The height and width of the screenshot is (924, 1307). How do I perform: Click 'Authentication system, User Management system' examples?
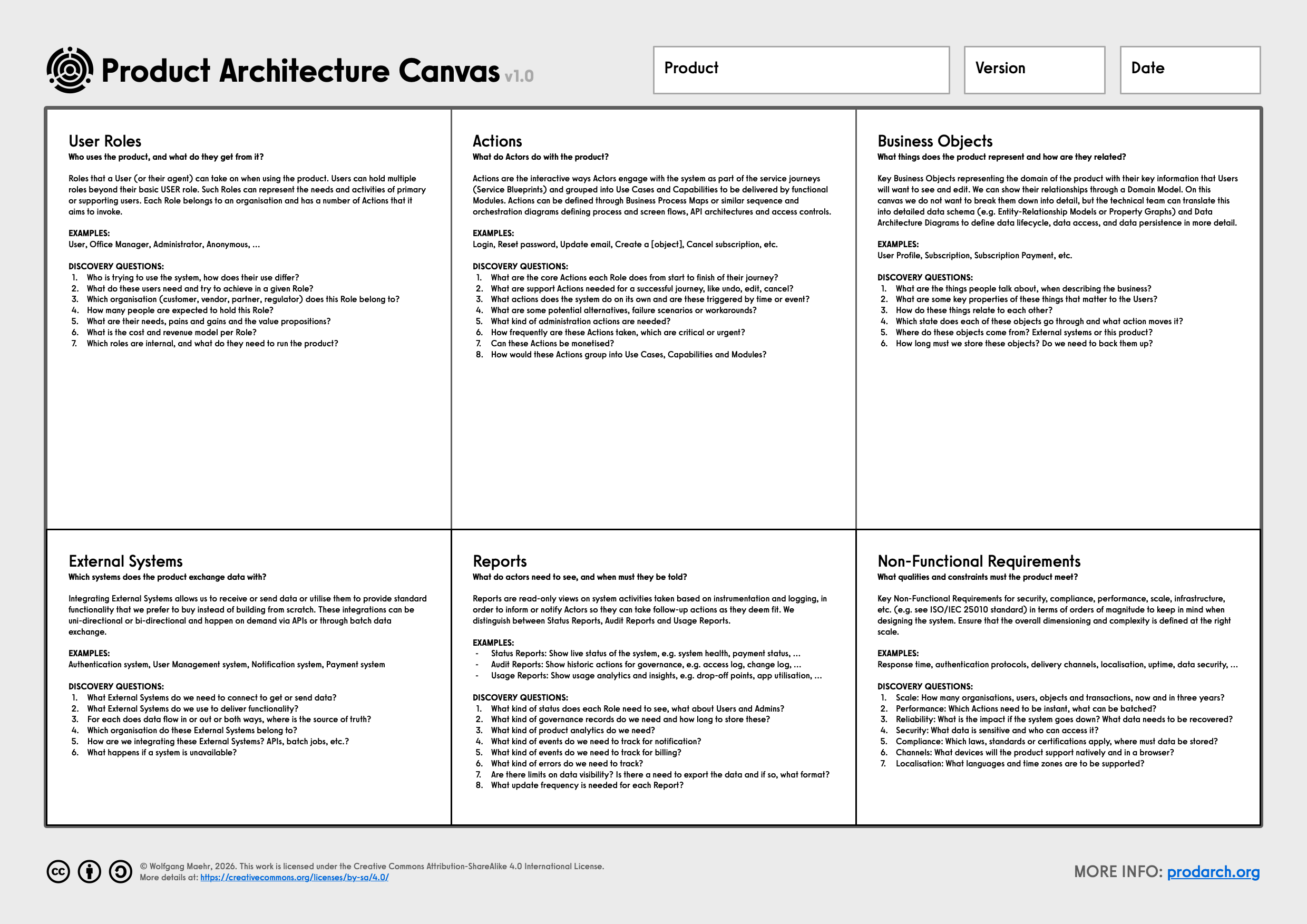(227, 665)
